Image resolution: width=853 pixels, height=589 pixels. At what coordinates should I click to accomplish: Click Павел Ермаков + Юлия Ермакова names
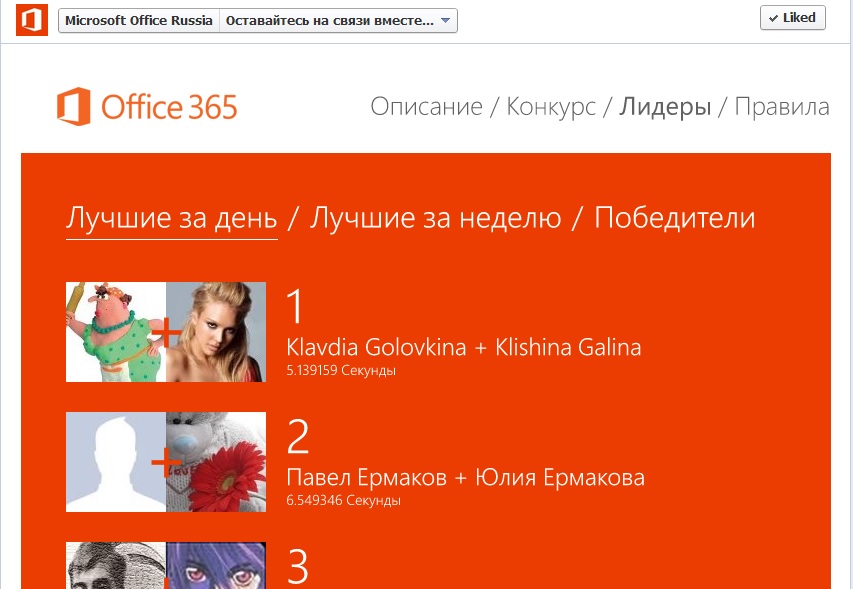(465, 477)
